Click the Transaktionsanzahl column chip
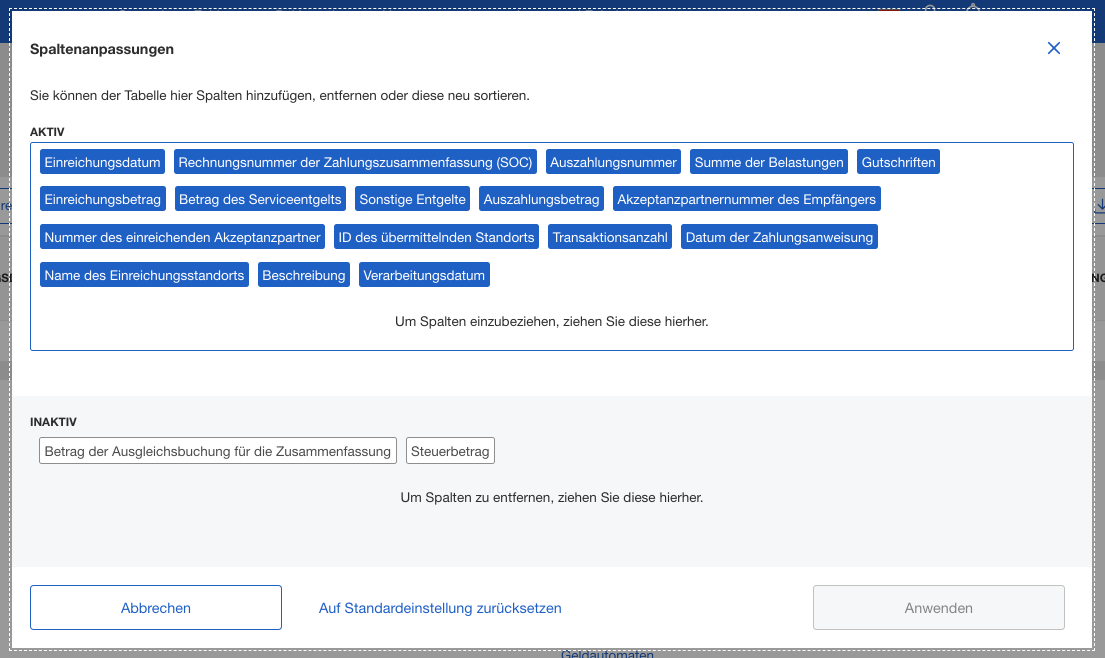Viewport: 1105px width, 658px height. pyautogui.click(x=609, y=236)
